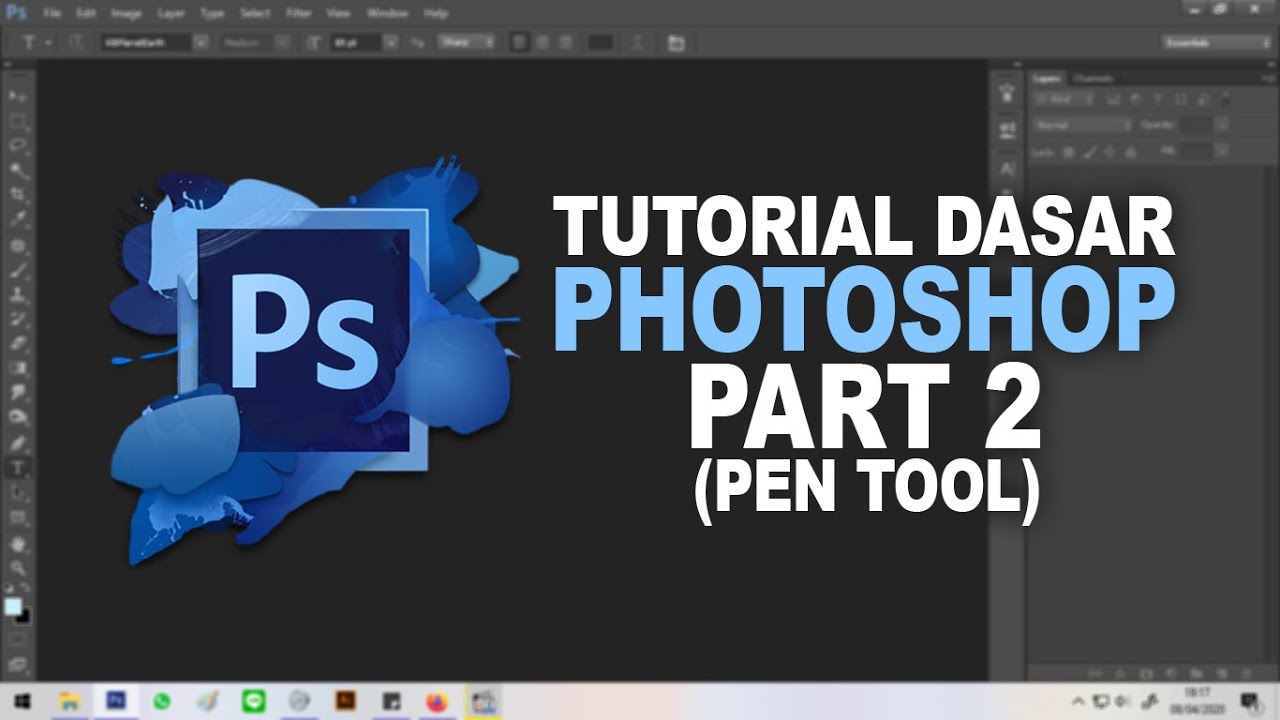Image resolution: width=1280 pixels, height=720 pixels.
Task: Open the Opacity slider arrow
Action: (x=1221, y=126)
